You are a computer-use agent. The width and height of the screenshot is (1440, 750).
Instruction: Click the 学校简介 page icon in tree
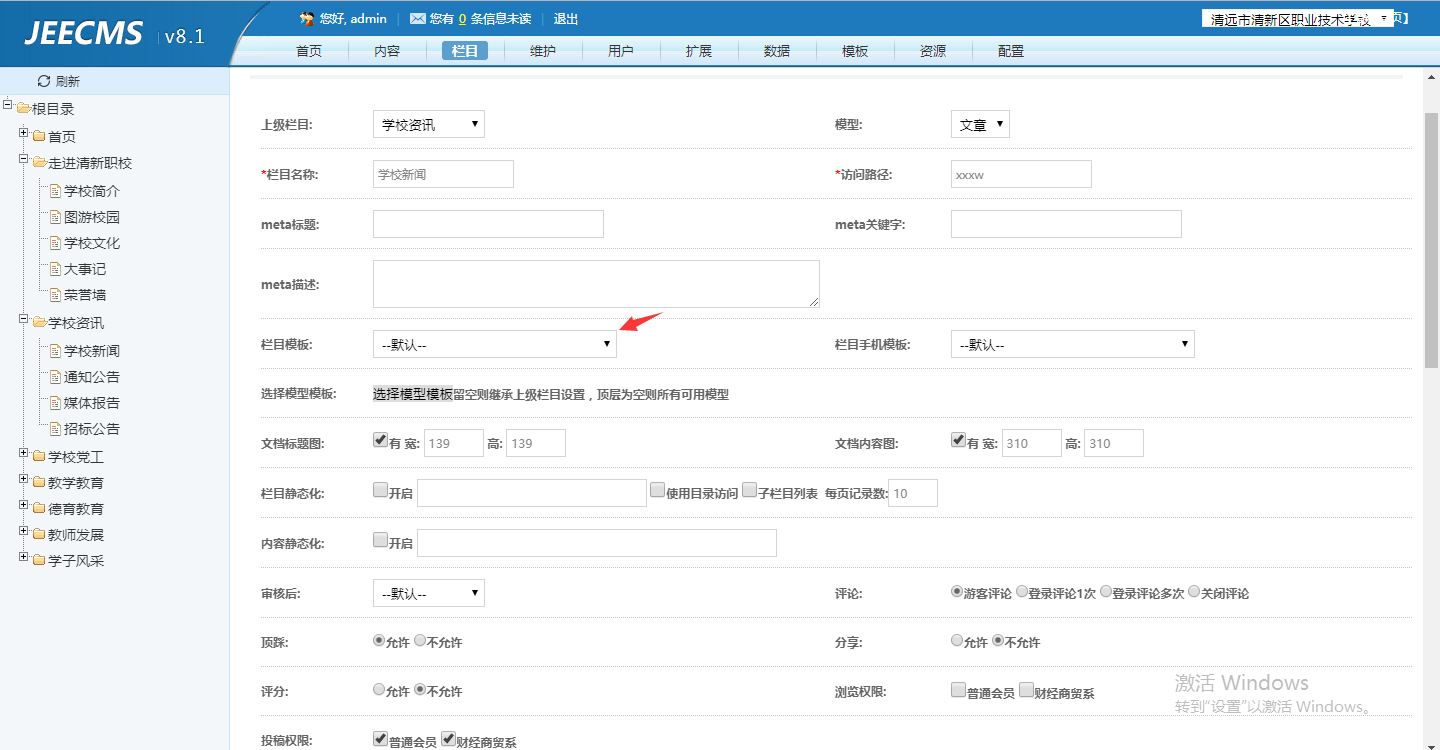point(56,191)
